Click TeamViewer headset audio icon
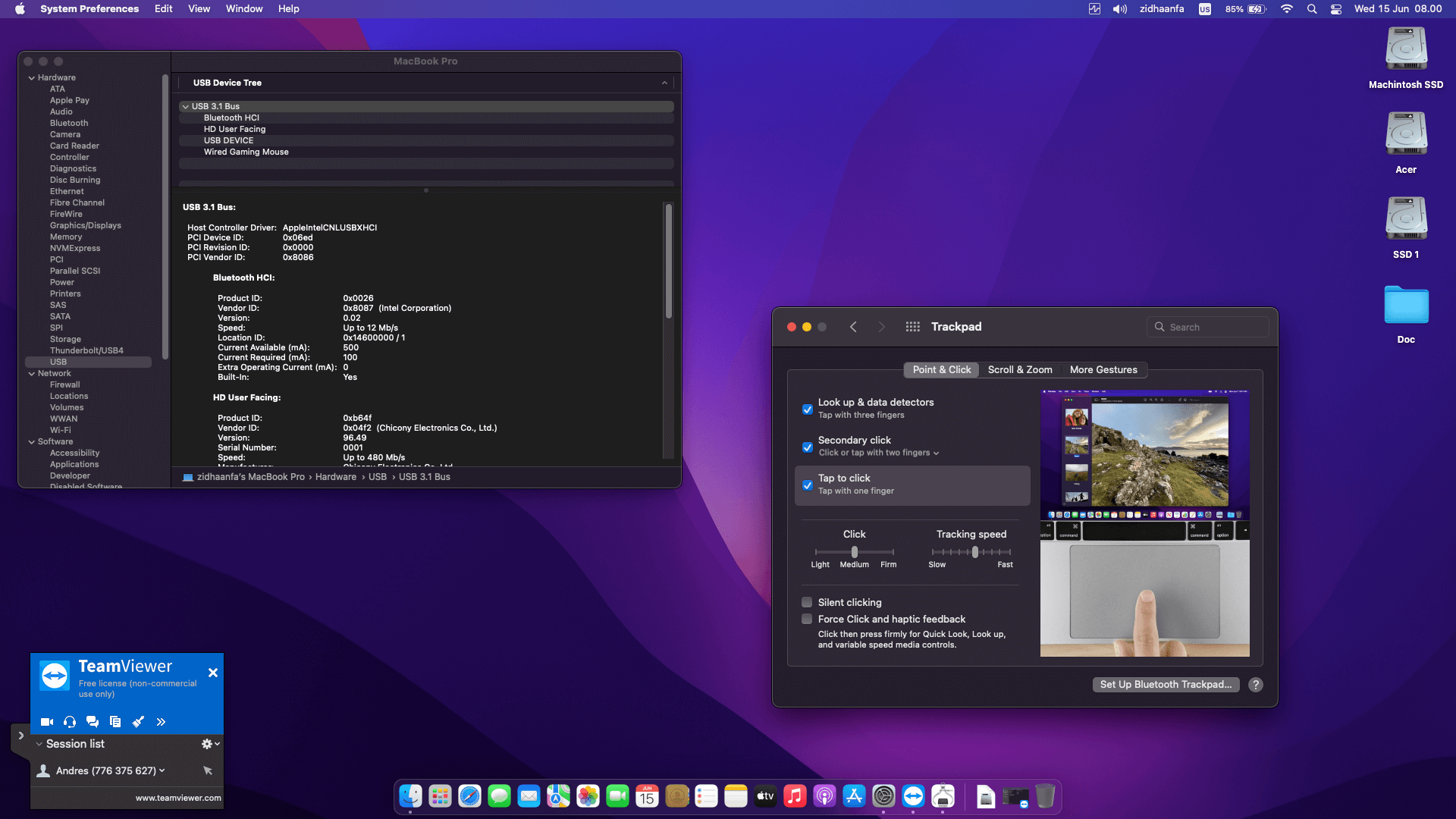1456x819 pixels. [x=70, y=722]
